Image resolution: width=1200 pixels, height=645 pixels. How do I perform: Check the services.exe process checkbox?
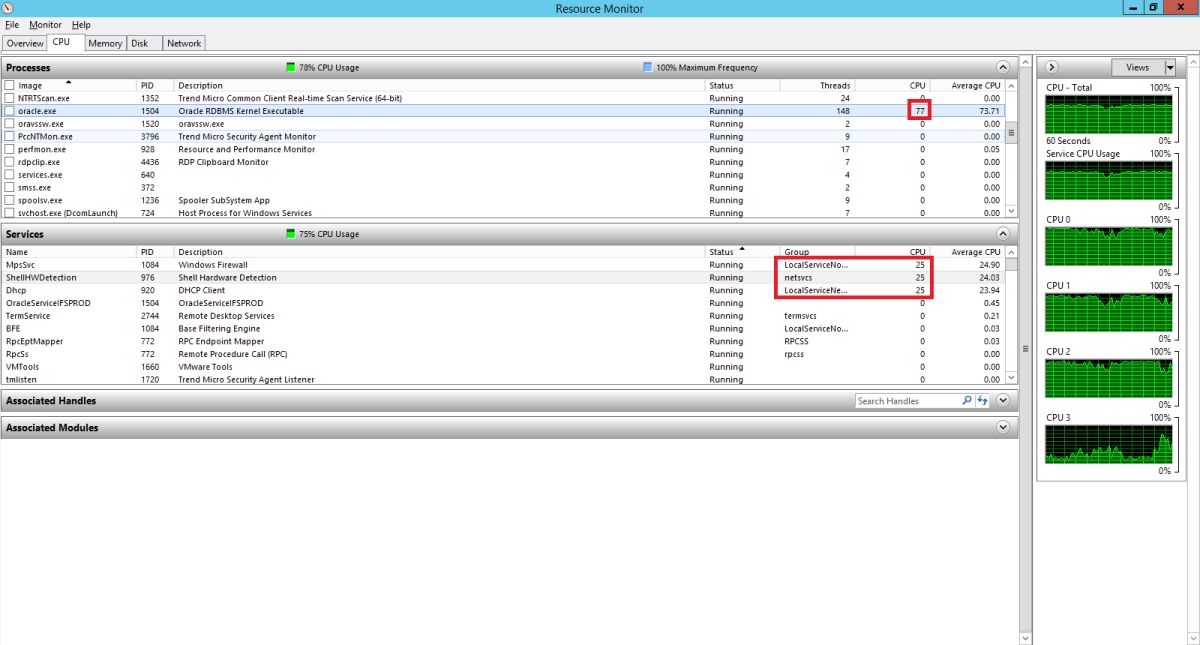point(9,175)
